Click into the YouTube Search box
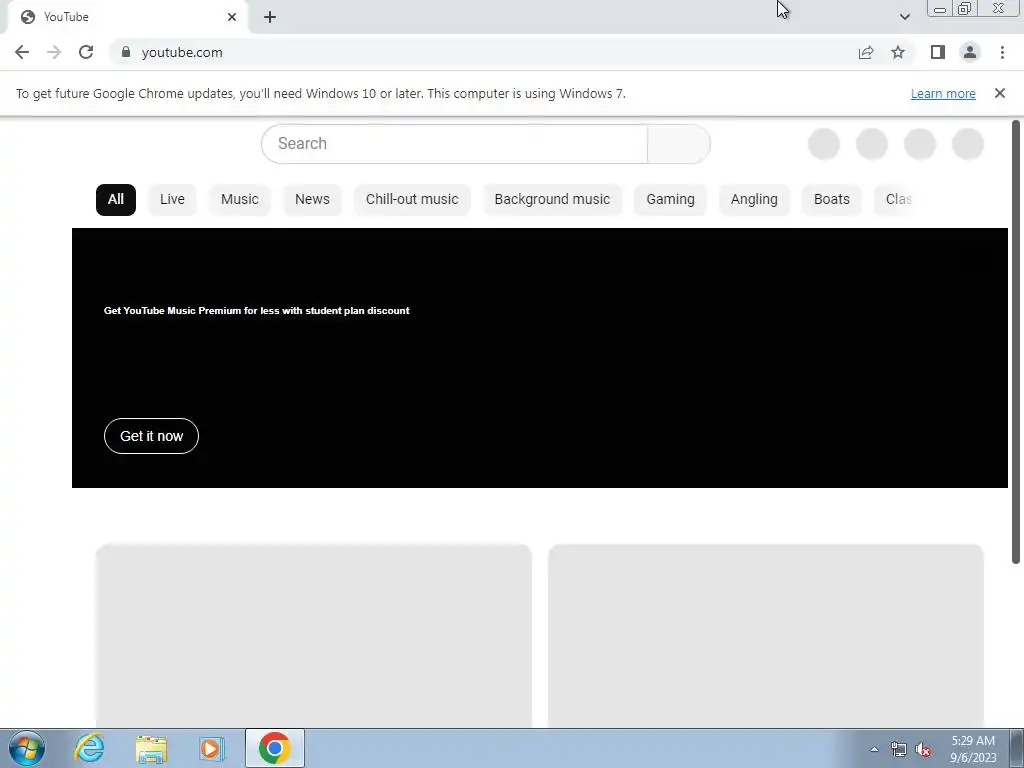Image resolution: width=1024 pixels, height=768 pixels. tap(455, 144)
